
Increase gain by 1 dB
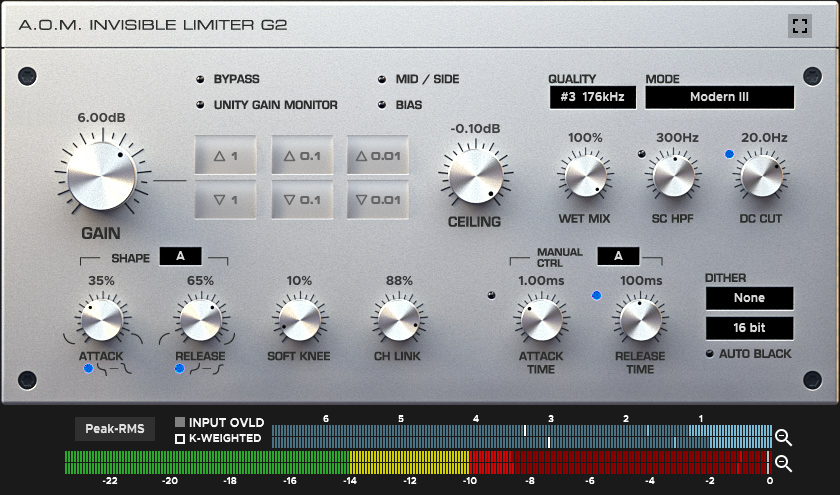[226, 155]
